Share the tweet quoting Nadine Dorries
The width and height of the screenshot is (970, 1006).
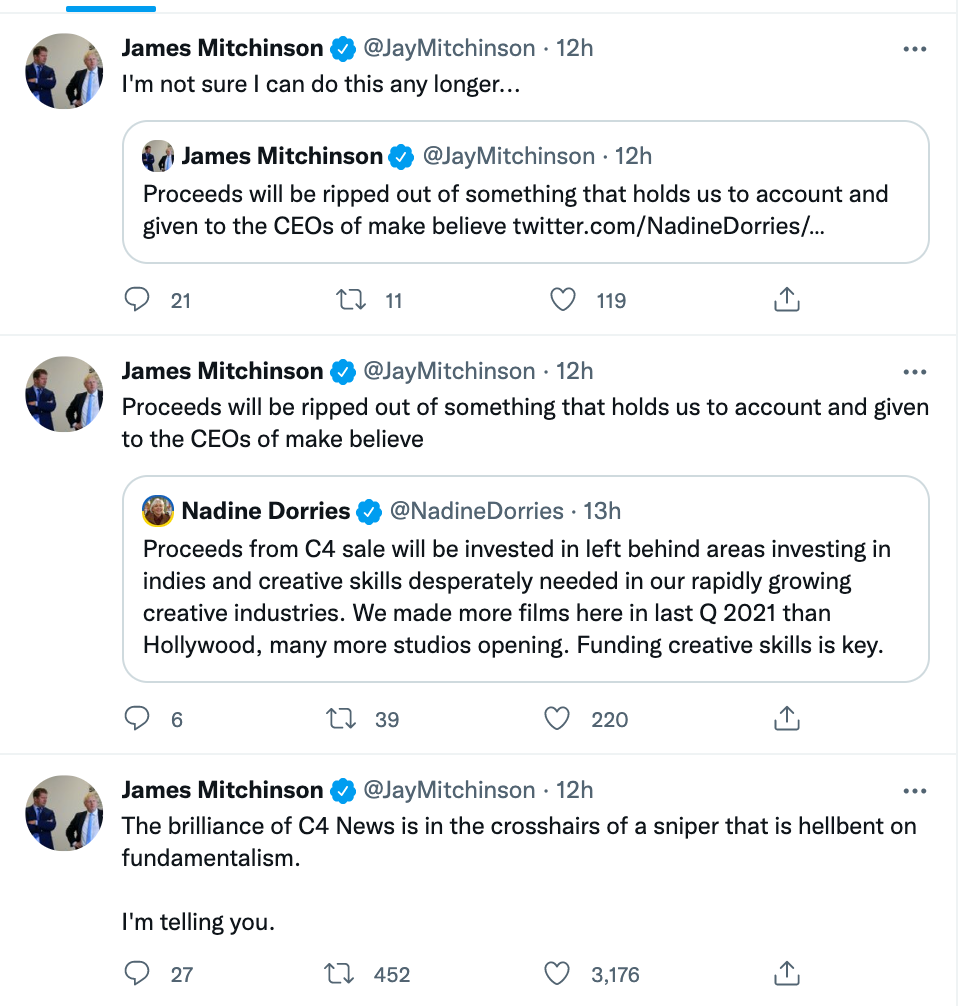point(787,718)
